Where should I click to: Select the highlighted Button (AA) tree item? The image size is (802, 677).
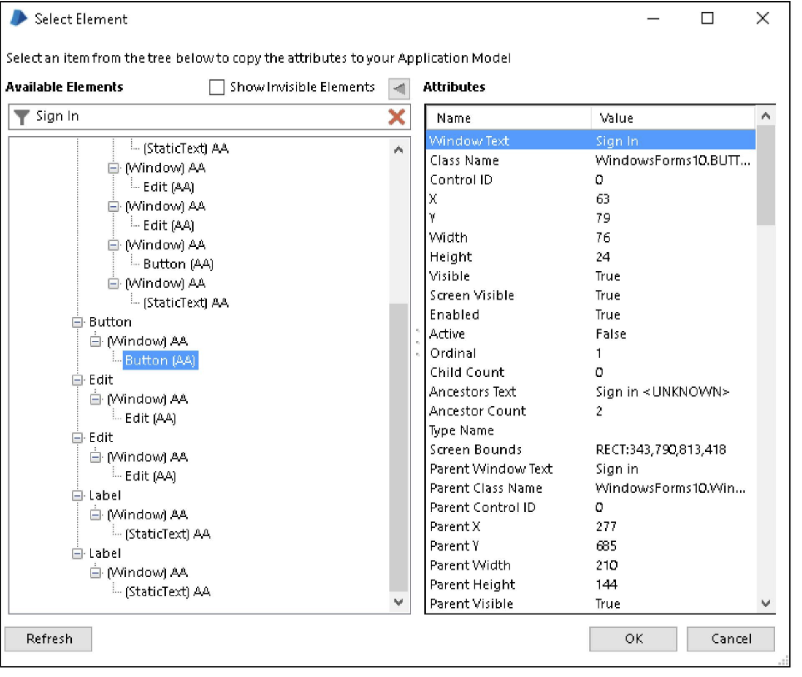coord(160,361)
